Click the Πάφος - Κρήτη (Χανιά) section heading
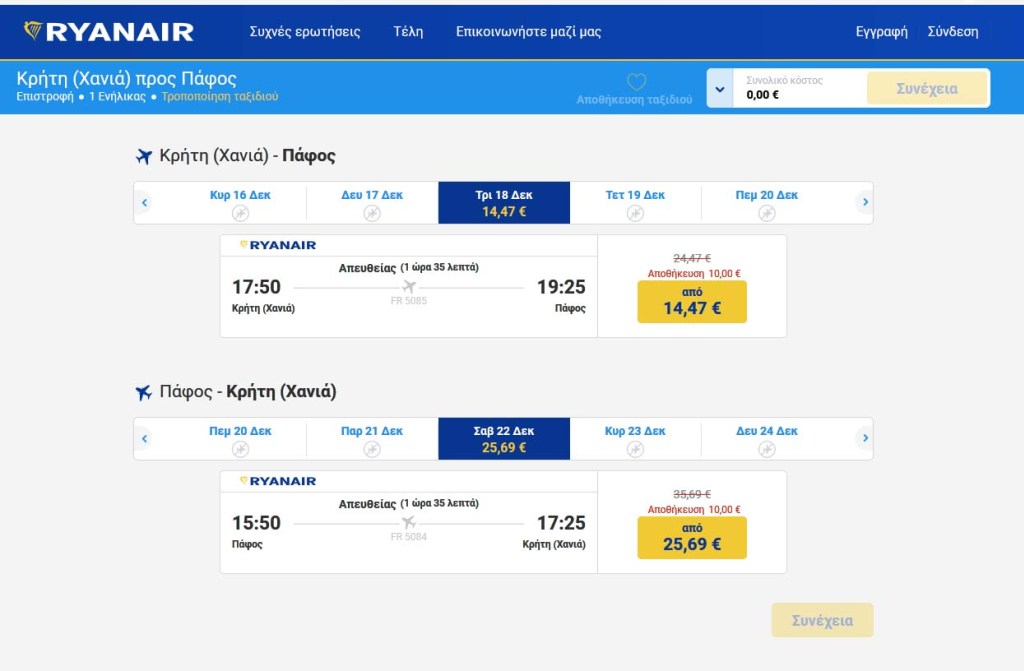 tap(248, 391)
